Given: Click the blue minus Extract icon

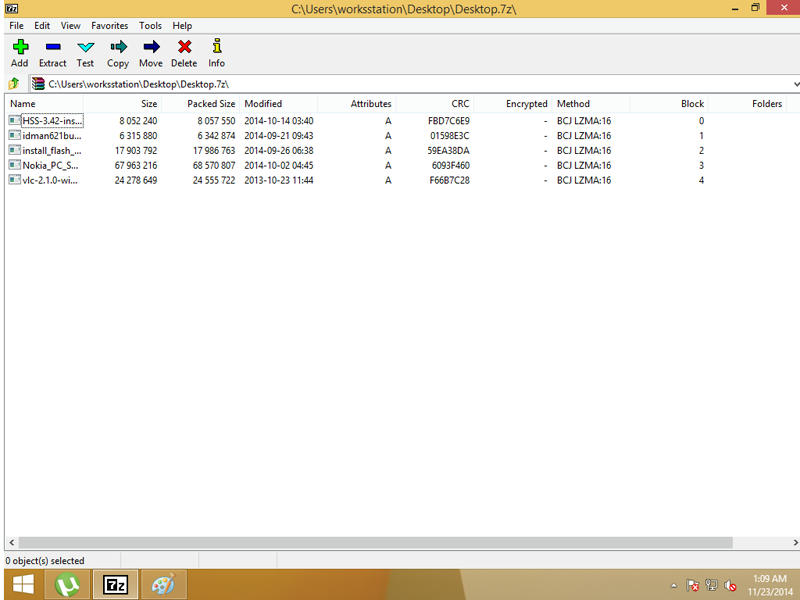Looking at the screenshot, I should pos(53,47).
